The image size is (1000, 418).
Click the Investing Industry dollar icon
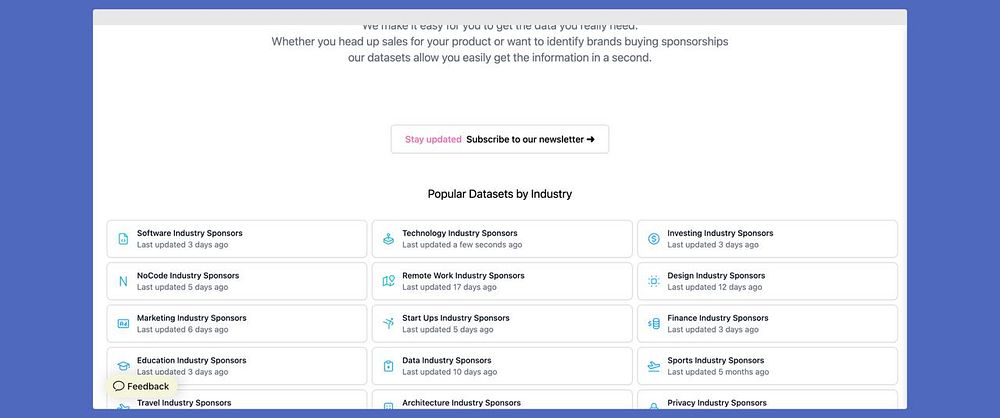coord(653,239)
